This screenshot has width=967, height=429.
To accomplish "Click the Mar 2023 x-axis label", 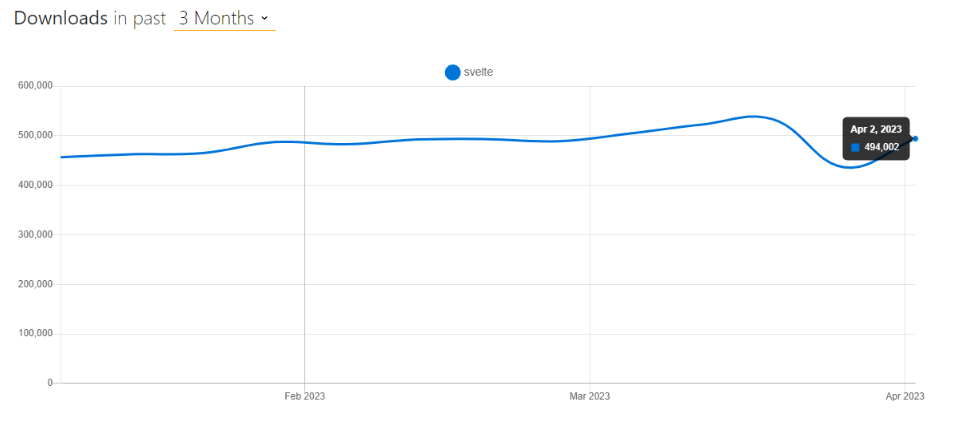I will pyautogui.click(x=590, y=397).
